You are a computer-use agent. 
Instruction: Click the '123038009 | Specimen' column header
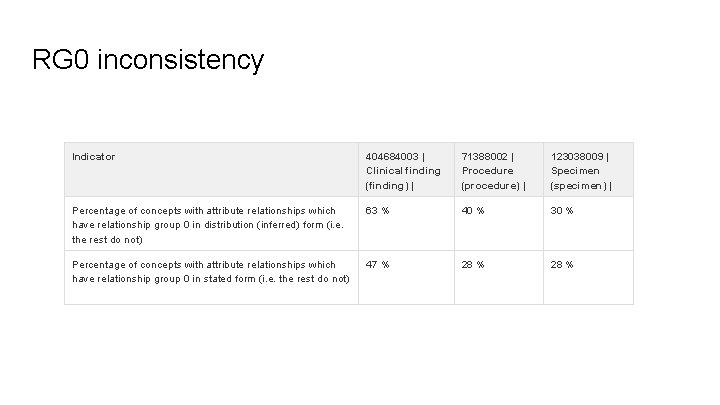pyautogui.click(x=588, y=169)
